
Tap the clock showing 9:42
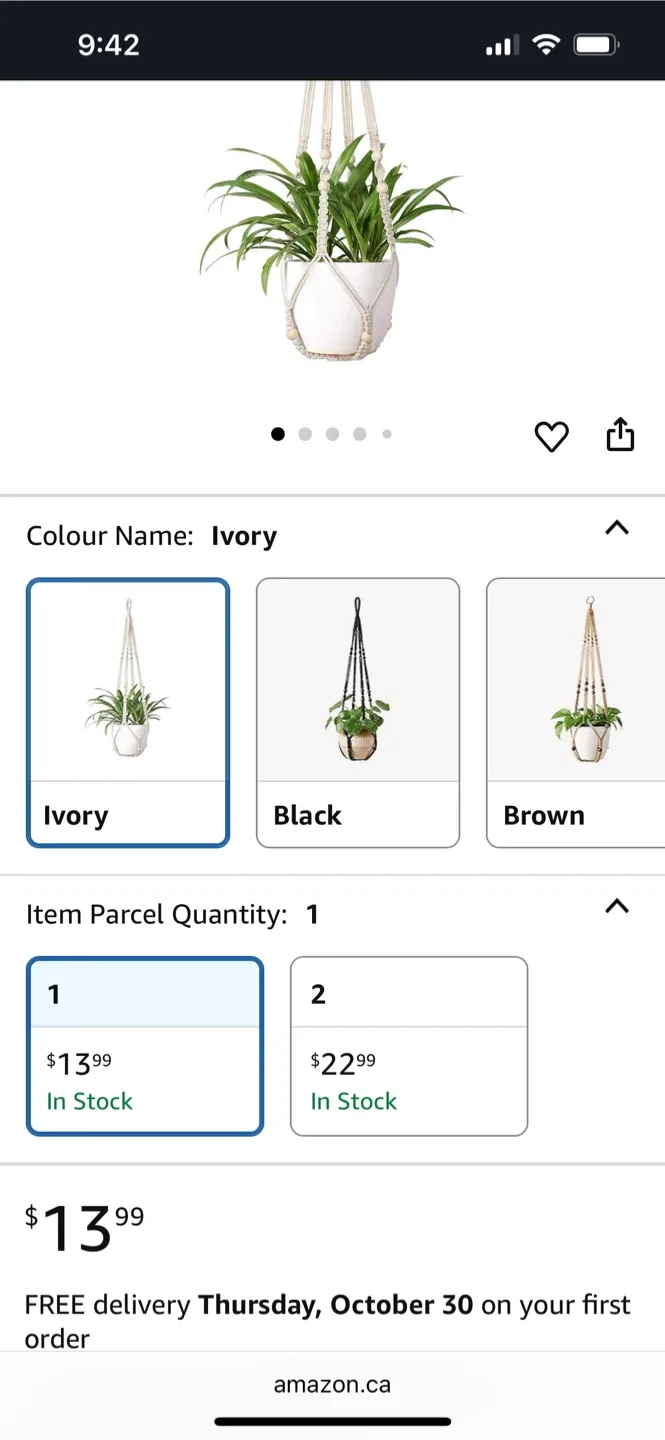point(109,43)
